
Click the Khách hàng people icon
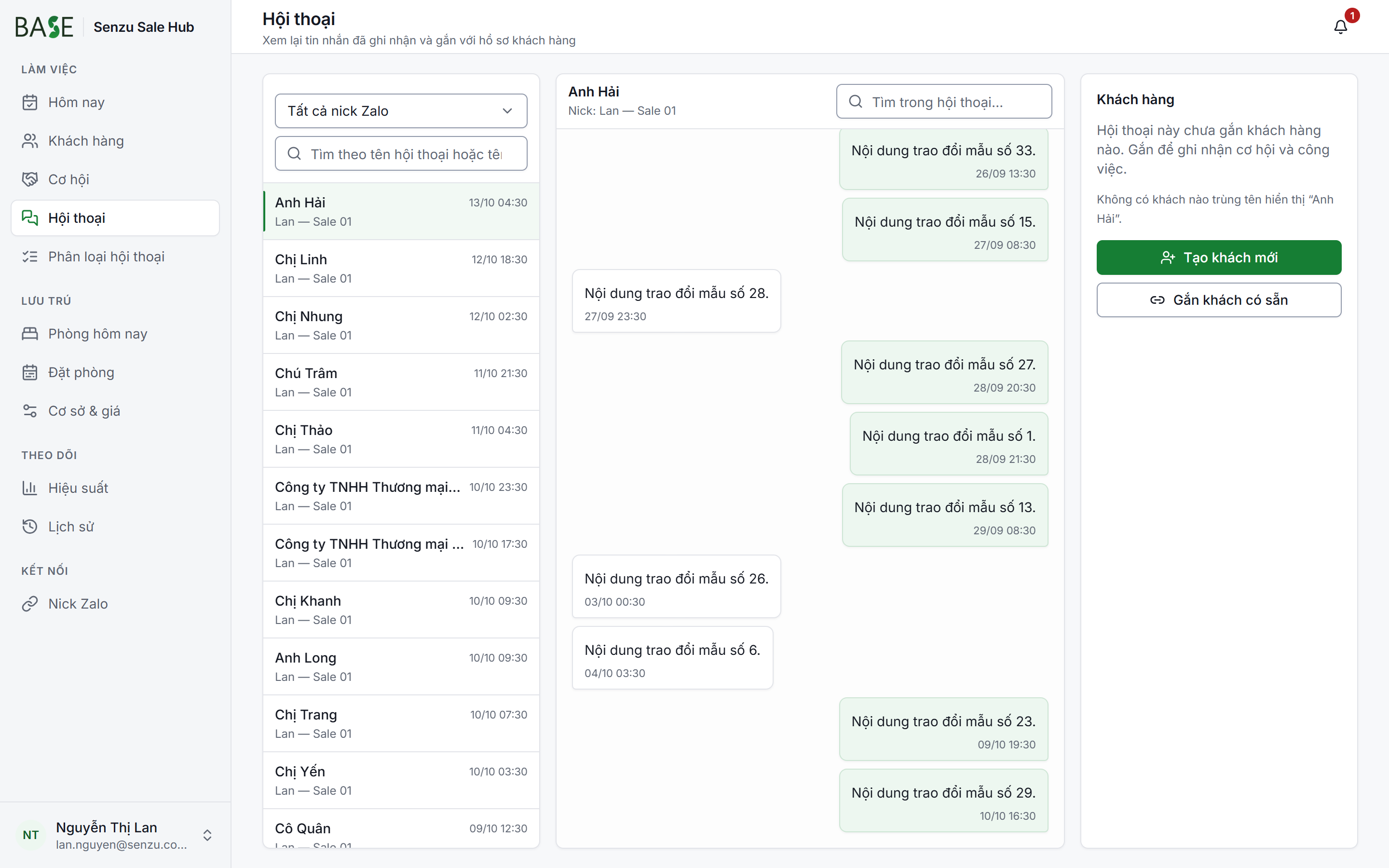tap(30, 141)
